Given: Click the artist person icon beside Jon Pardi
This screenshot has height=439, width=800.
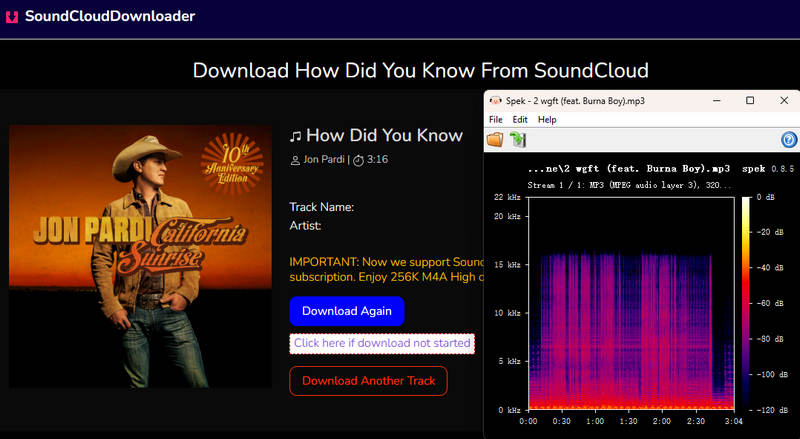Looking at the screenshot, I should click(x=295, y=160).
